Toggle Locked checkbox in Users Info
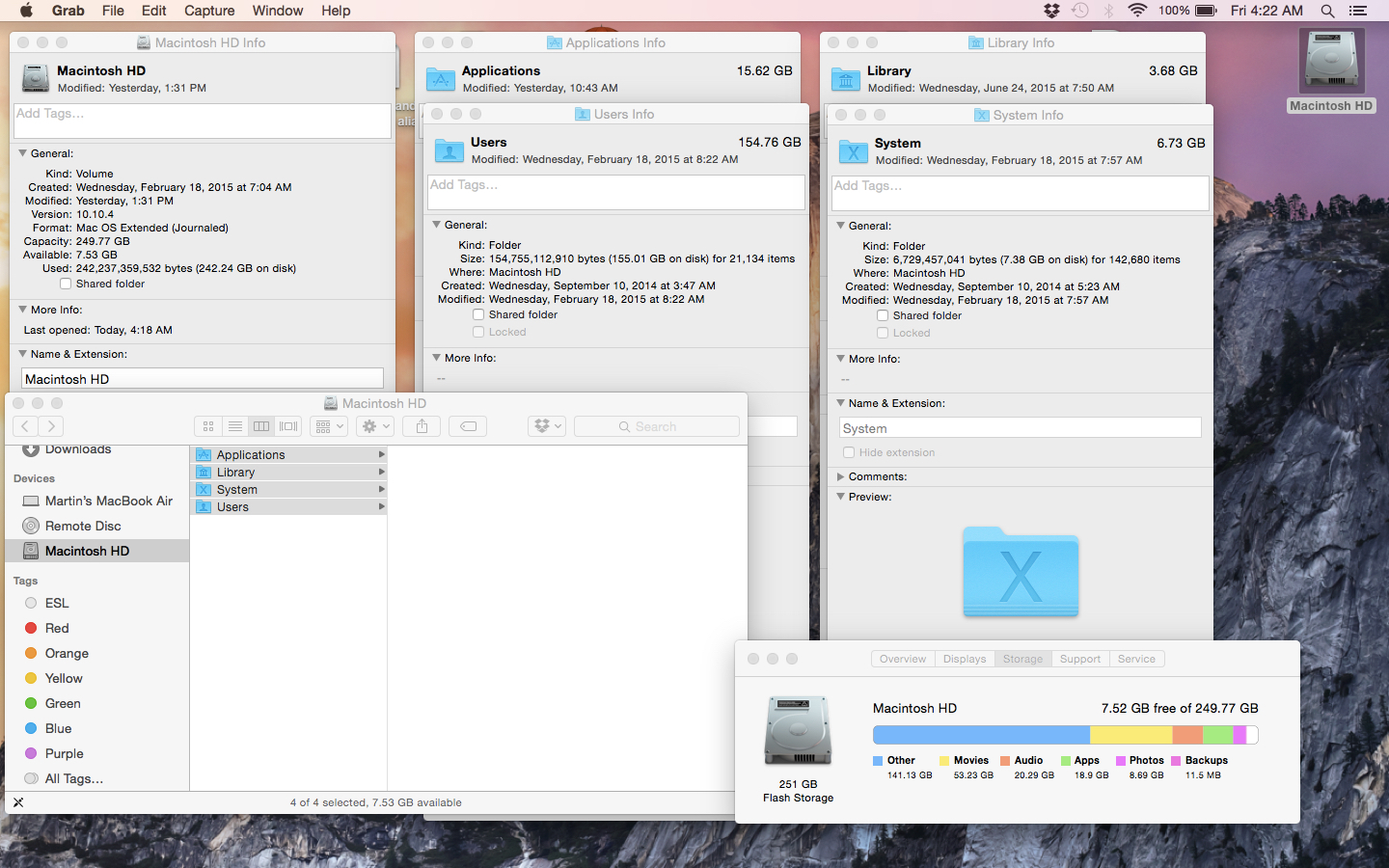This screenshot has height=868, width=1389. (x=478, y=332)
